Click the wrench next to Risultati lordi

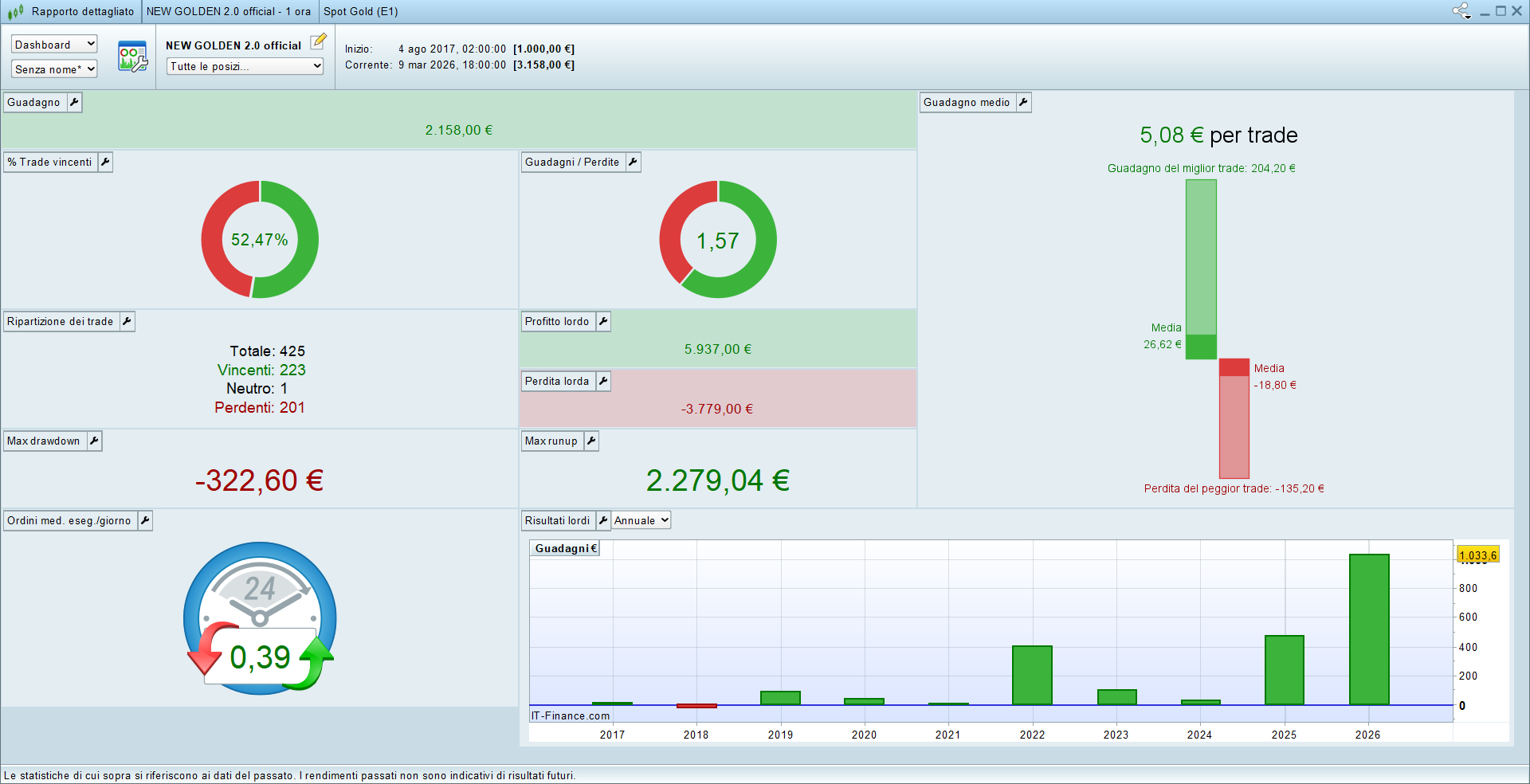coord(603,520)
